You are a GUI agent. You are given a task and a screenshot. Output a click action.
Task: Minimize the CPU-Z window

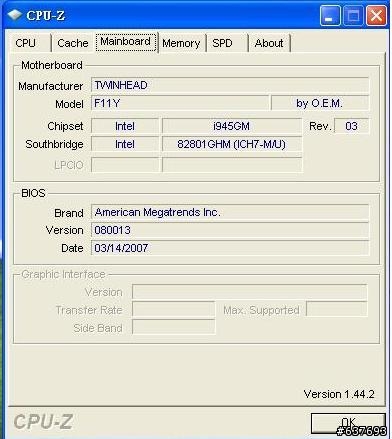(x=330, y=15)
